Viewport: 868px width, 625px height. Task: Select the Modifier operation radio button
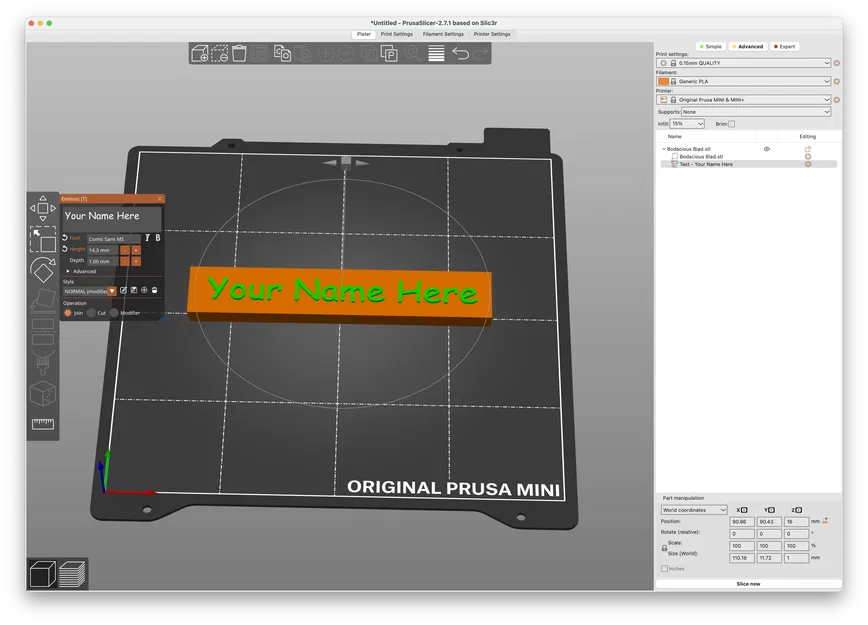point(114,313)
